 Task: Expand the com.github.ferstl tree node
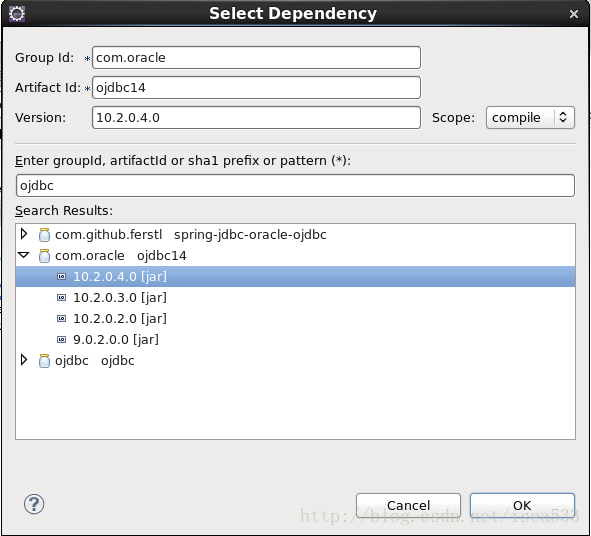(x=24, y=234)
